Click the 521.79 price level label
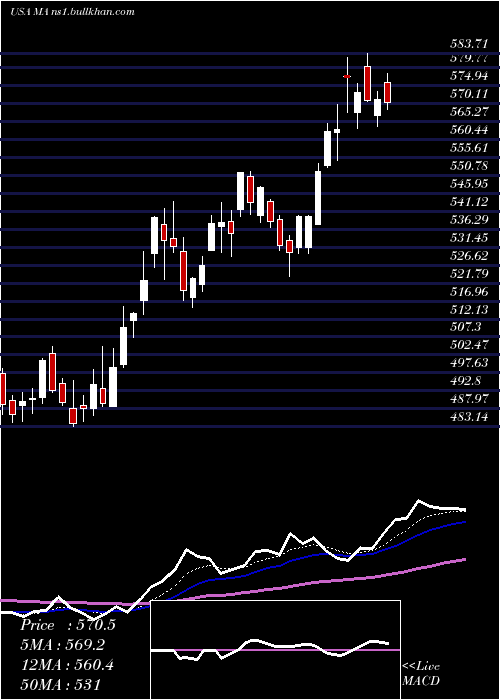 (x=469, y=273)
